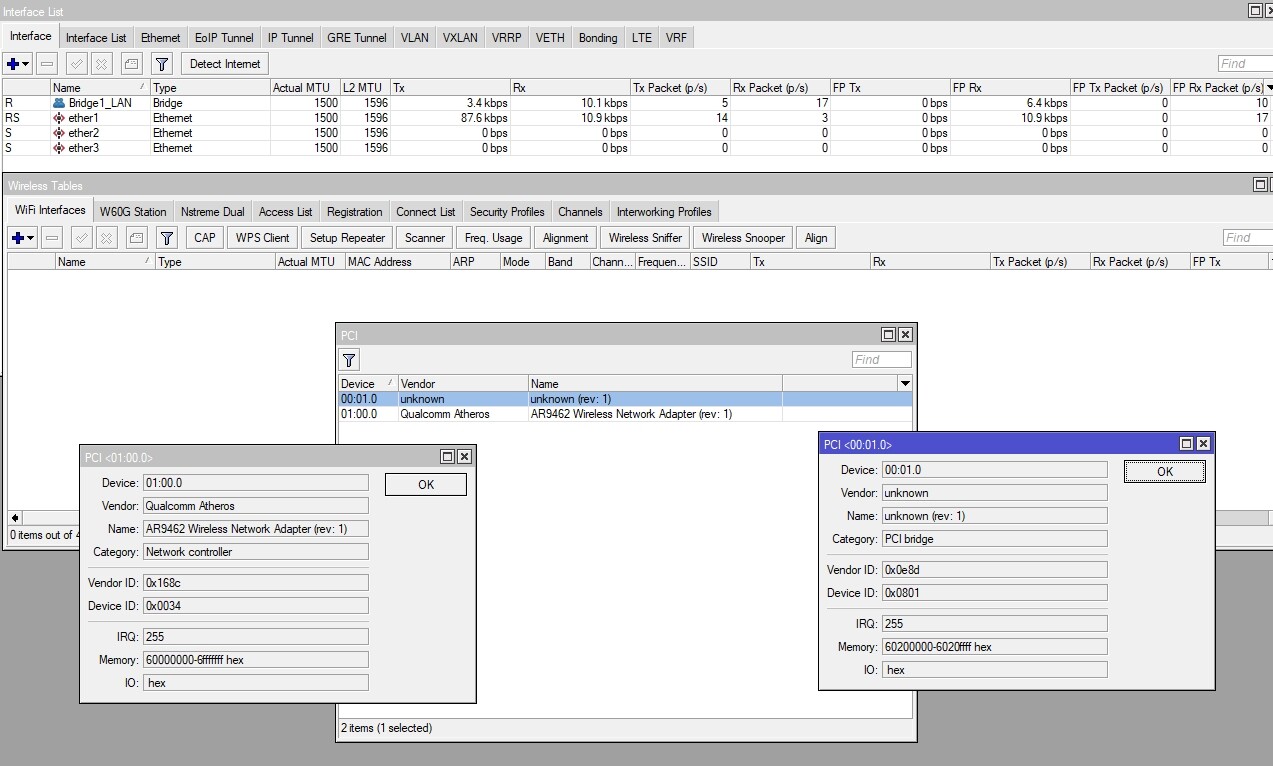Switch to the VLAN tab
This screenshot has height=766, width=1273.
414,38
